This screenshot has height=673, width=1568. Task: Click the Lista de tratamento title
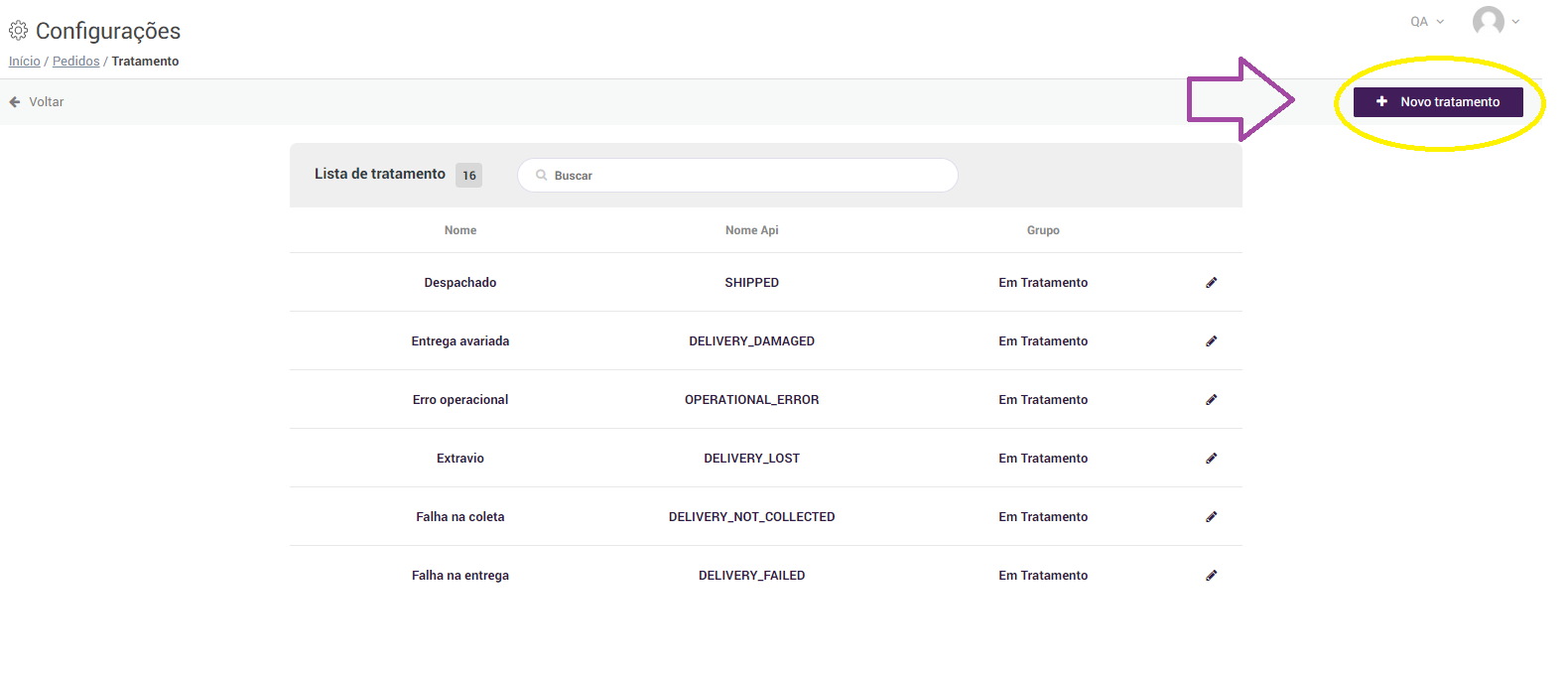click(380, 174)
